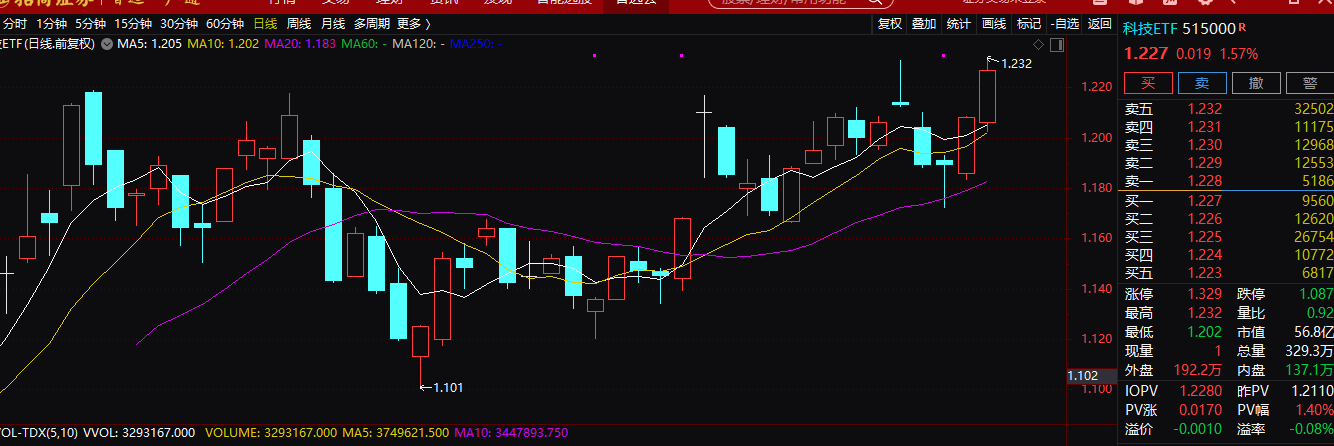
Task: Click the 总量 value 329.3万
Action: tap(1312, 351)
